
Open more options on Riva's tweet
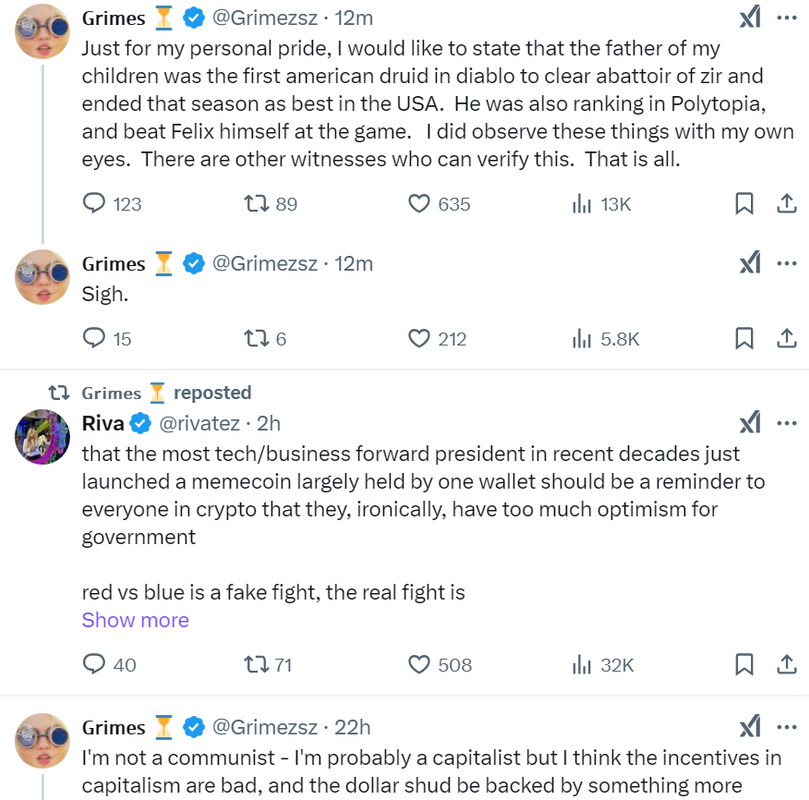tap(786, 423)
